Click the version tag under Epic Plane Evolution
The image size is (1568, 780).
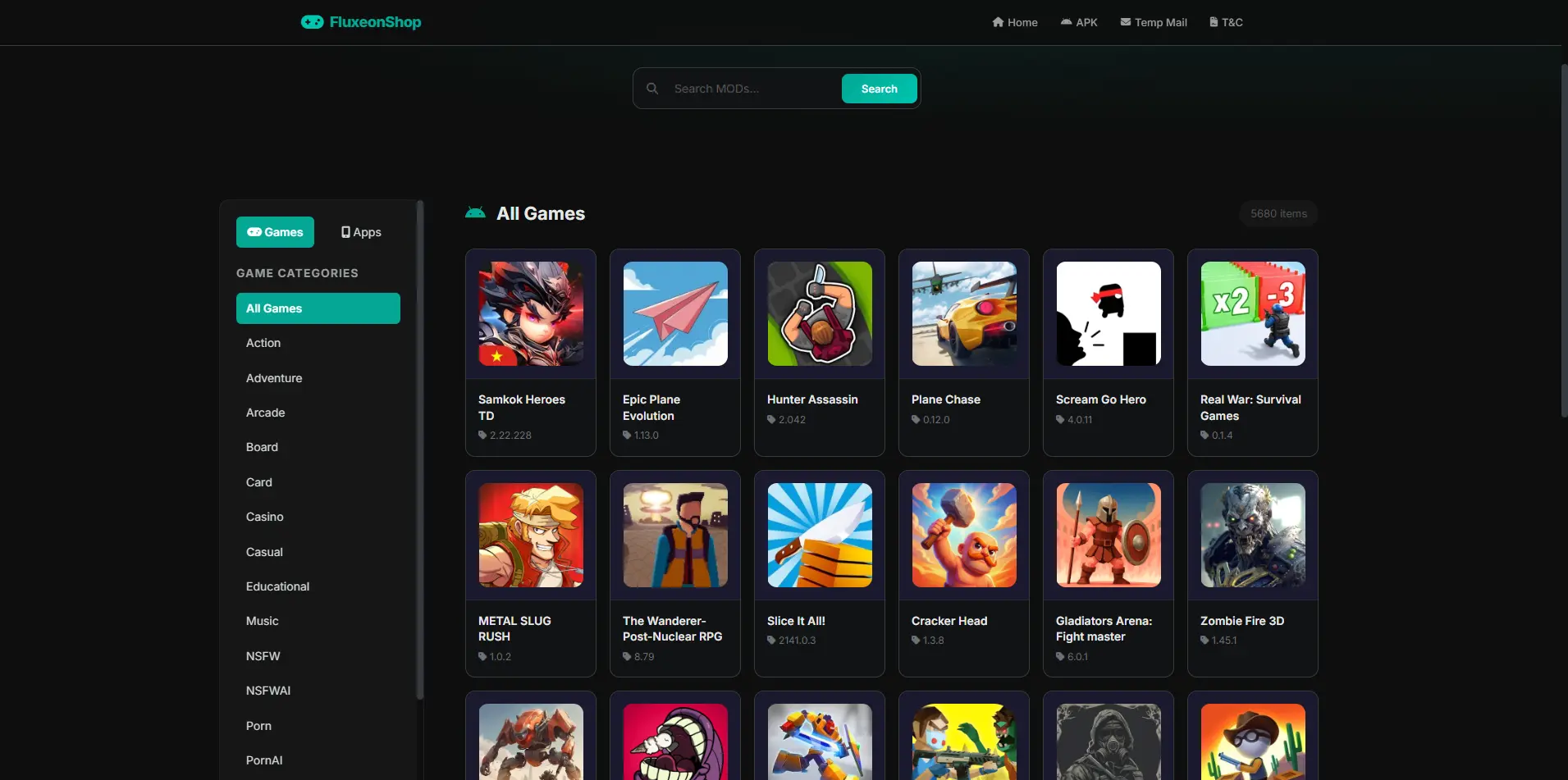point(641,436)
